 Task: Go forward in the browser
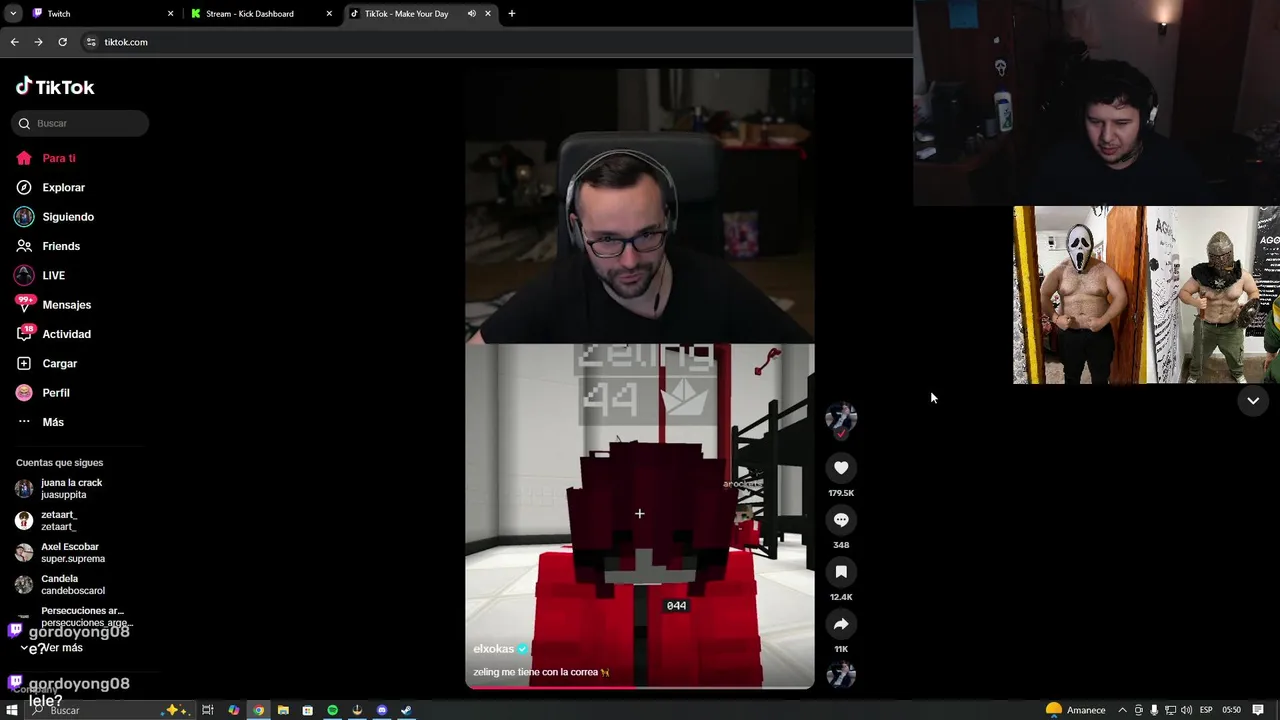38,42
